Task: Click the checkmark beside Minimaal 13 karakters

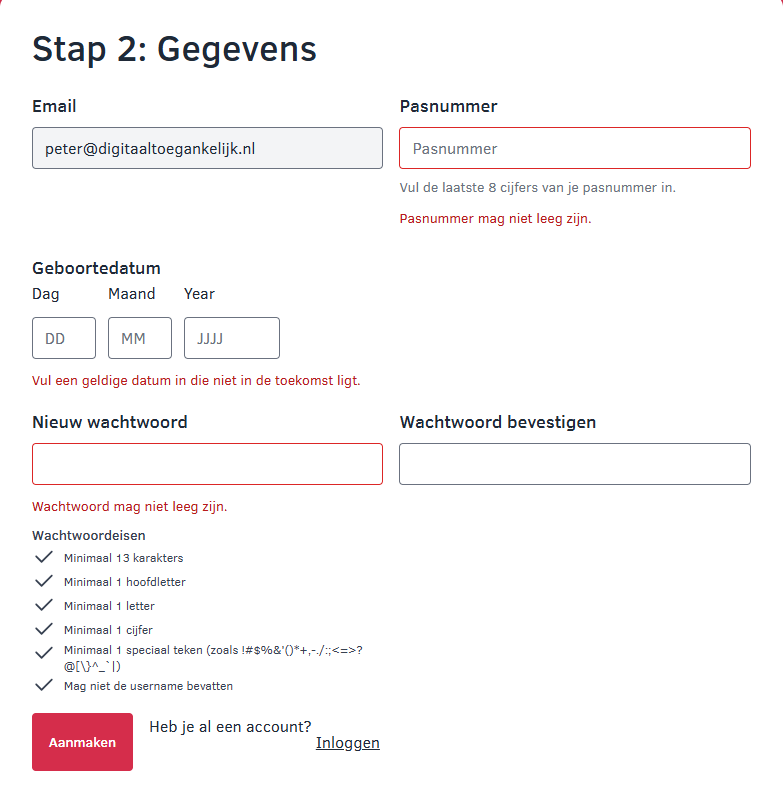Action: [43, 557]
